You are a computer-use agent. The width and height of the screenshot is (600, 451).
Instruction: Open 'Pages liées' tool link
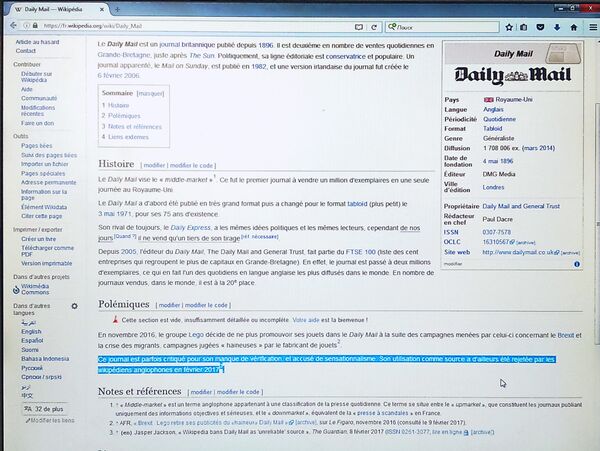(x=37, y=146)
